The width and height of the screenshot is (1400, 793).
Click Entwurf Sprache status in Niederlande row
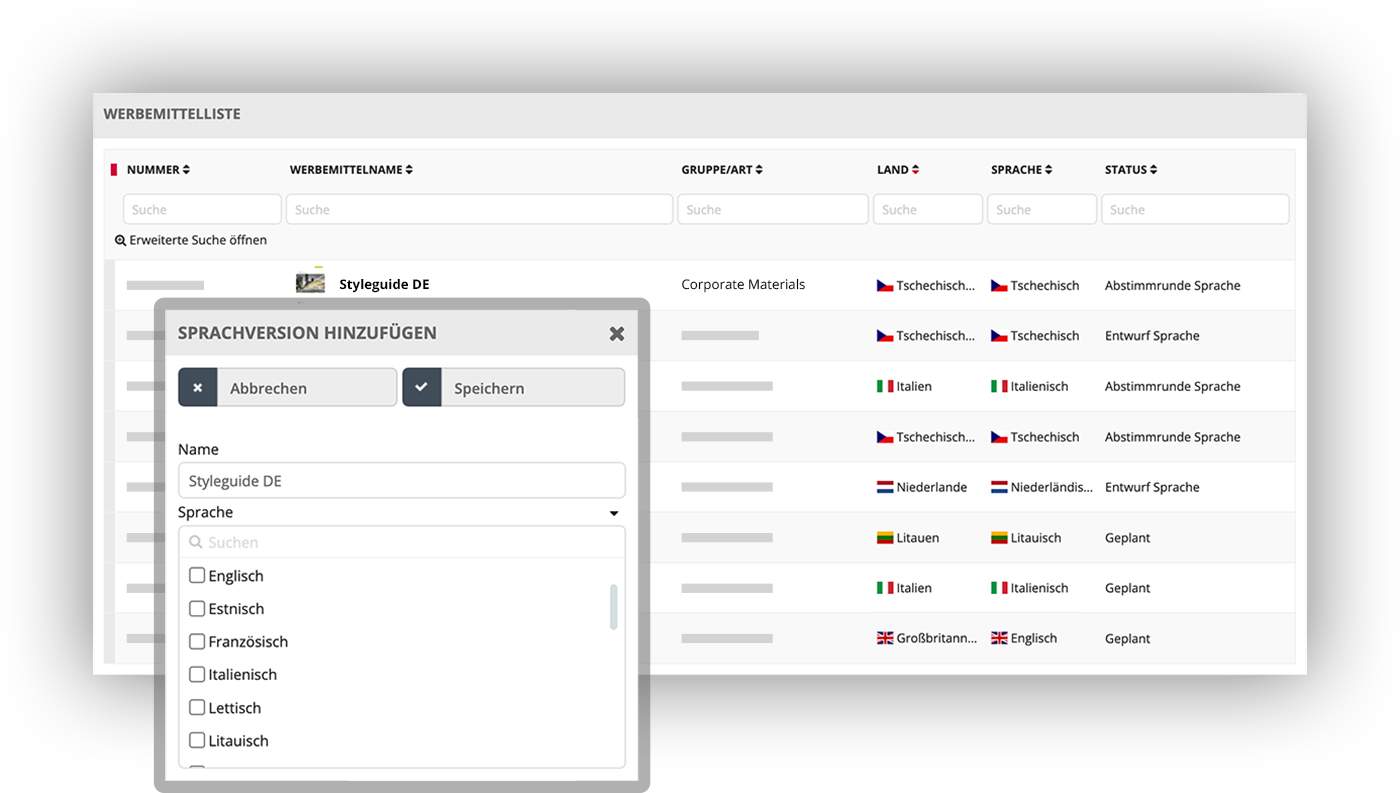coord(1152,487)
